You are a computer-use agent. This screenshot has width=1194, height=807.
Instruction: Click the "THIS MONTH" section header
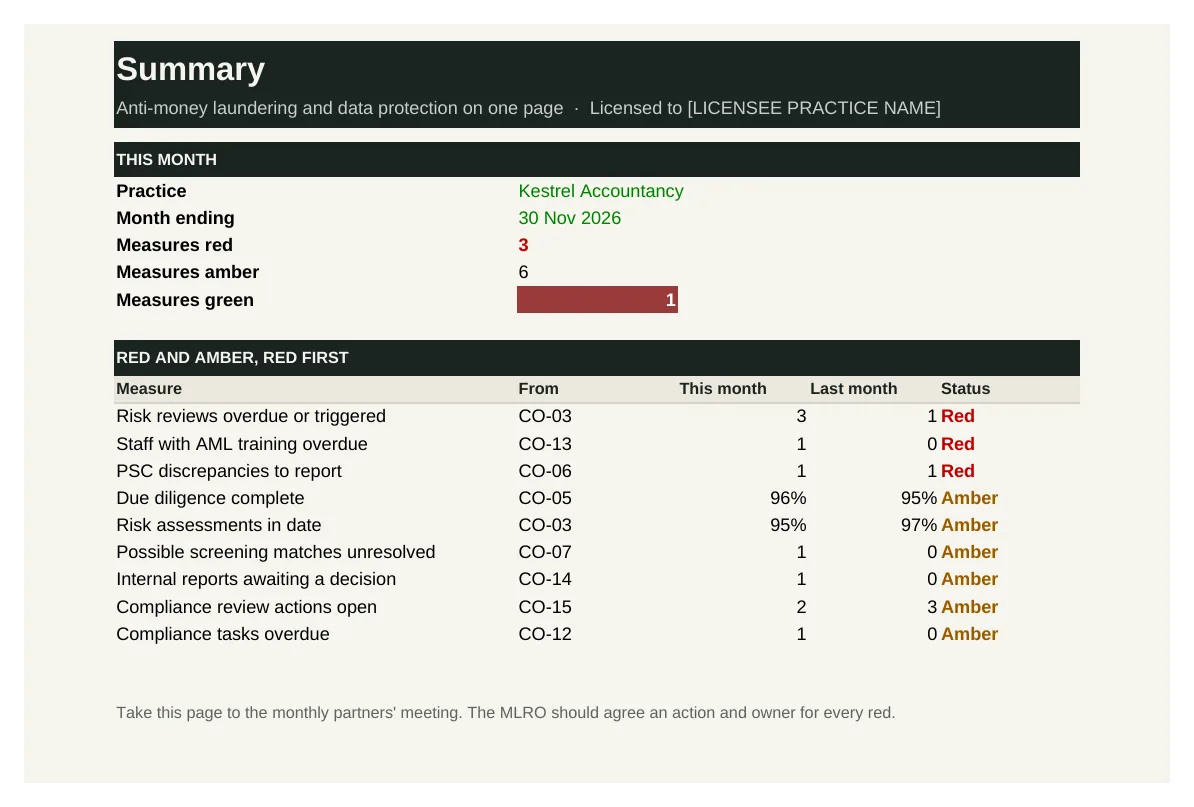pyautogui.click(x=596, y=160)
